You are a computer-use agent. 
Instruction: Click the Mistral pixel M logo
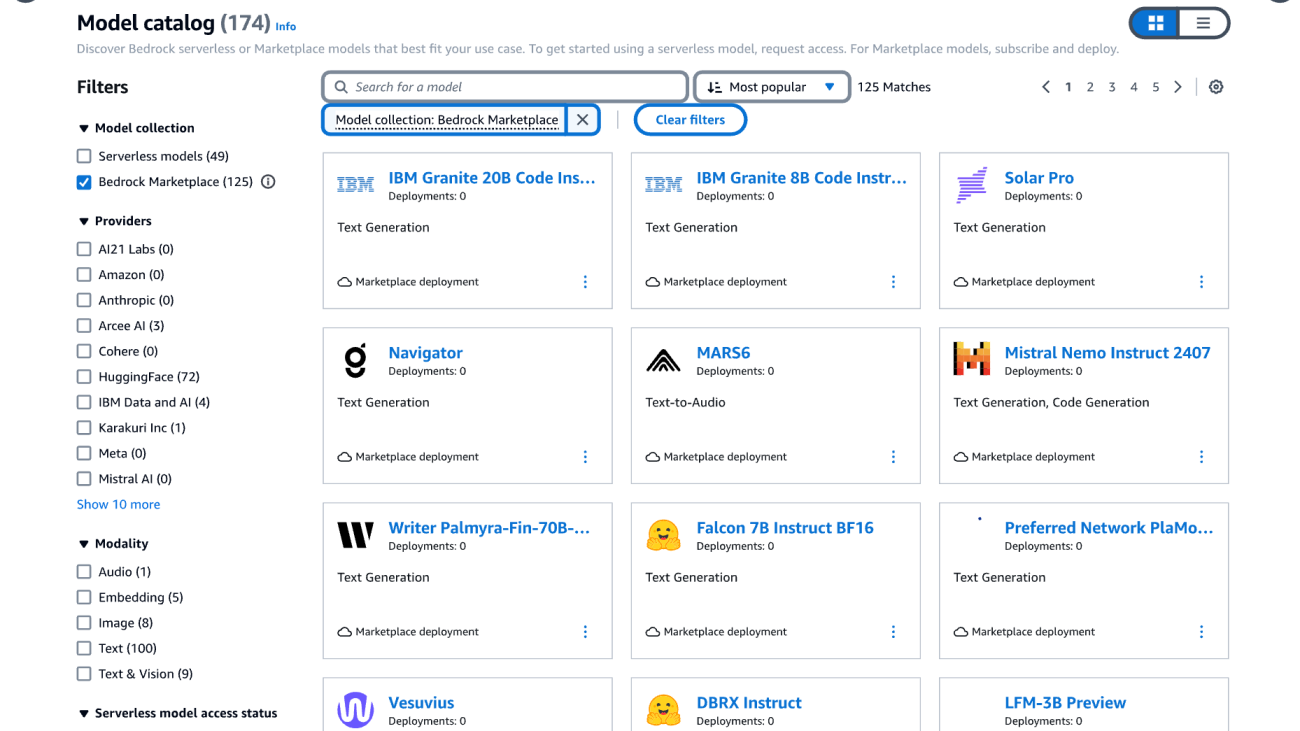click(x=971, y=359)
